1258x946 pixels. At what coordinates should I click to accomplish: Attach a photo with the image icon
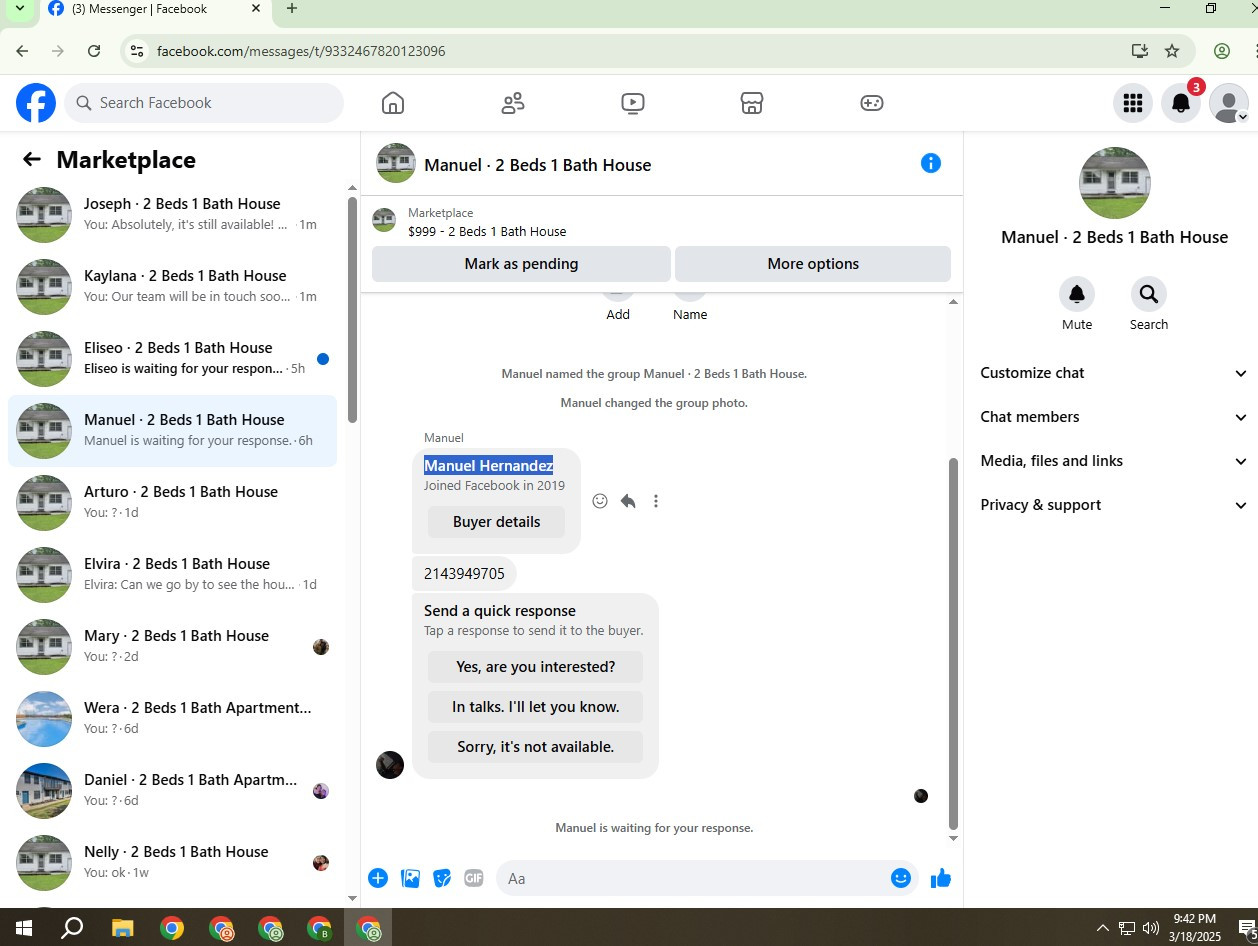pyautogui.click(x=410, y=878)
